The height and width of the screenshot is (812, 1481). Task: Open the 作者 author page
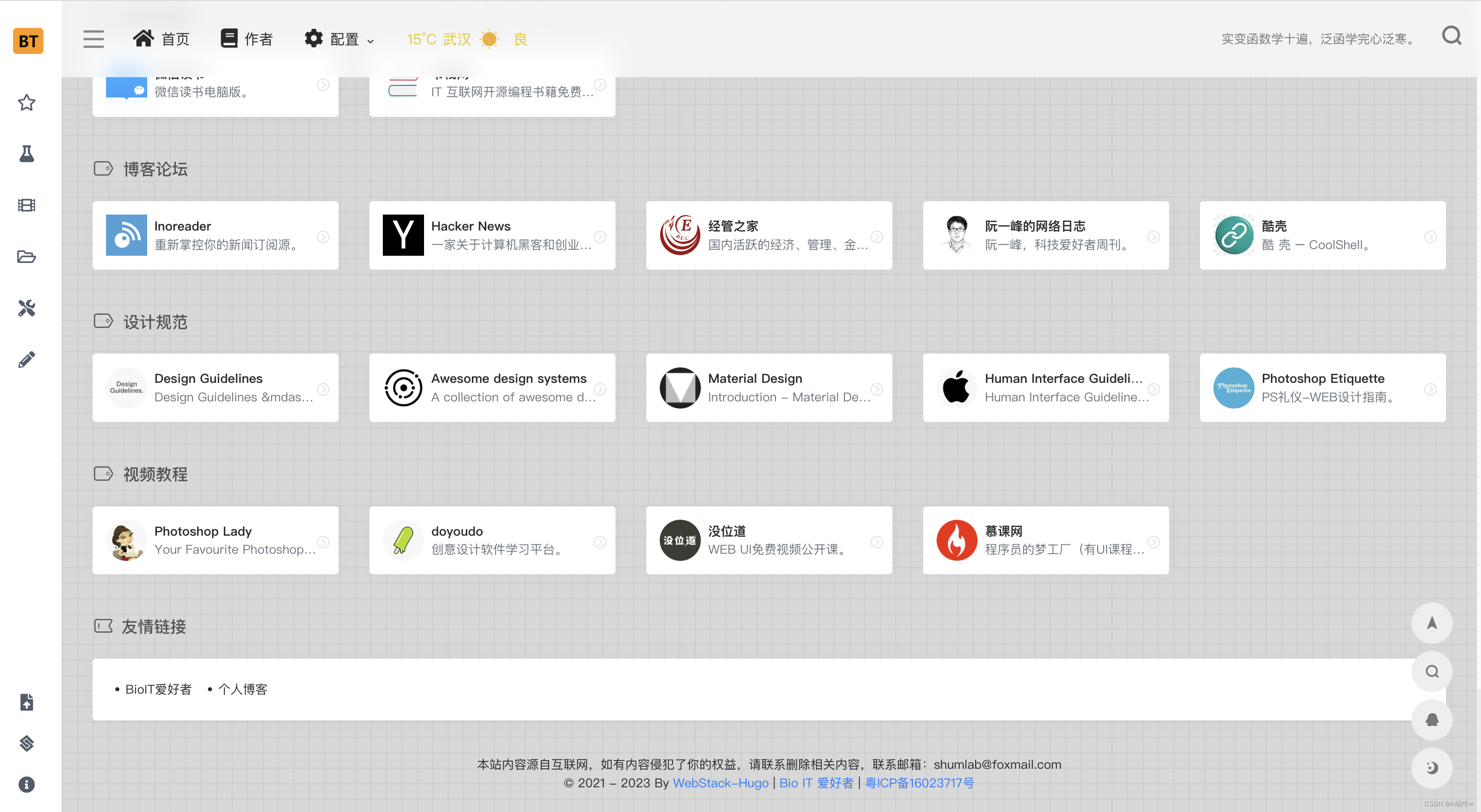click(x=246, y=39)
